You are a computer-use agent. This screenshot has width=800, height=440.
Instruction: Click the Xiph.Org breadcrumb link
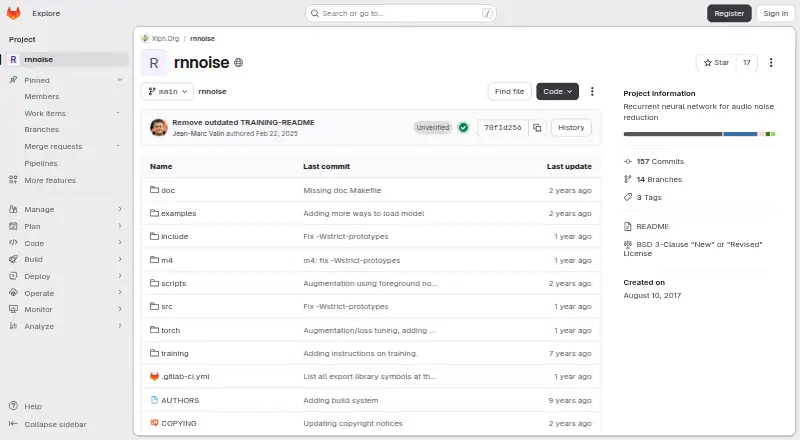165,38
